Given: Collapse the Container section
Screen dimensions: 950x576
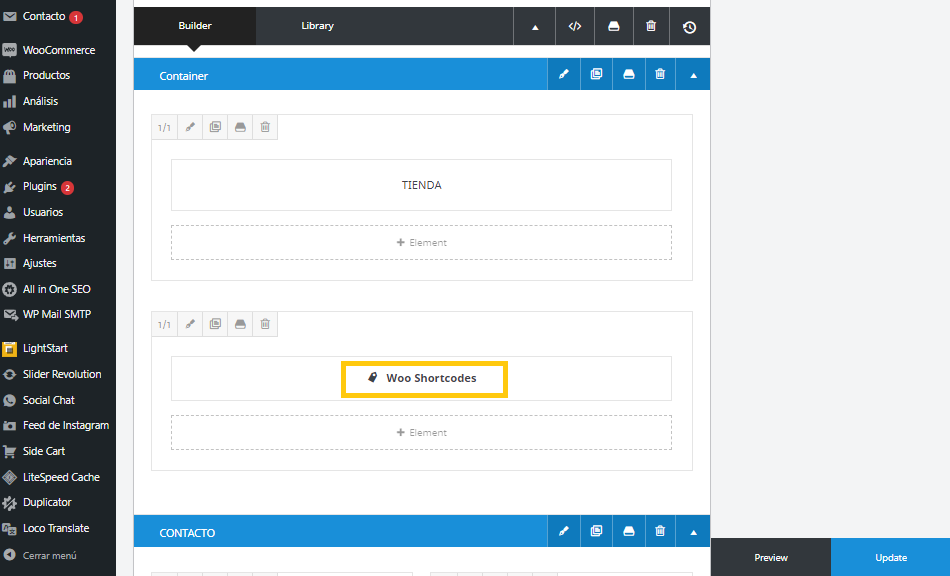Looking at the screenshot, I should point(693,75).
